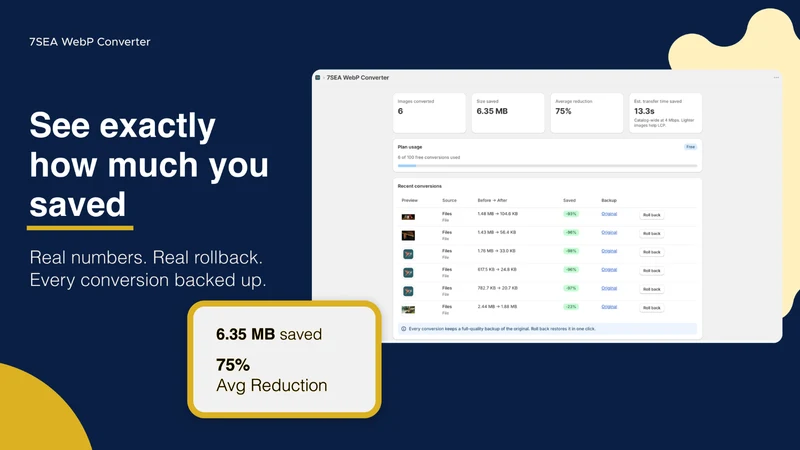The width and height of the screenshot is (800, 450).
Task: Click the Average reduction card showing 75%
Action: [x=587, y=113]
